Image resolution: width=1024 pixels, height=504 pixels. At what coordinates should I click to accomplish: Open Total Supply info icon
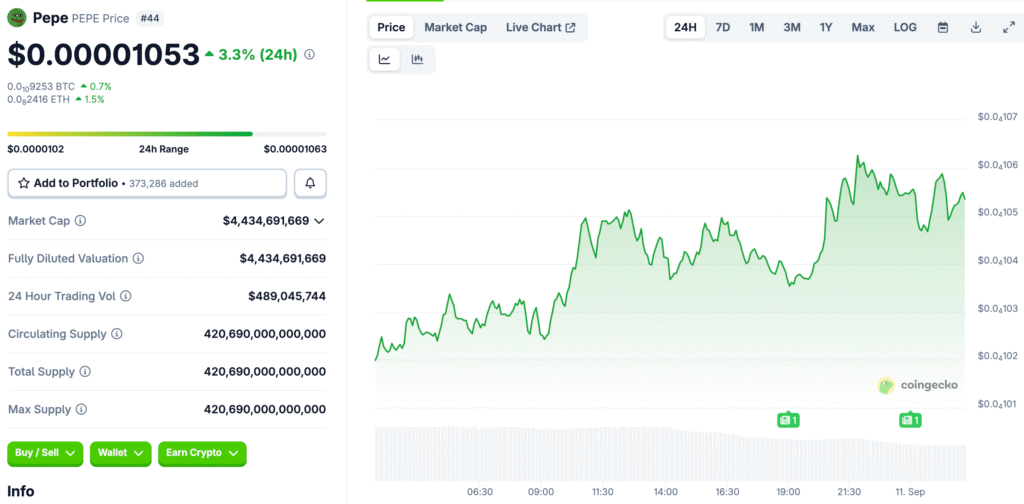tap(85, 371)
